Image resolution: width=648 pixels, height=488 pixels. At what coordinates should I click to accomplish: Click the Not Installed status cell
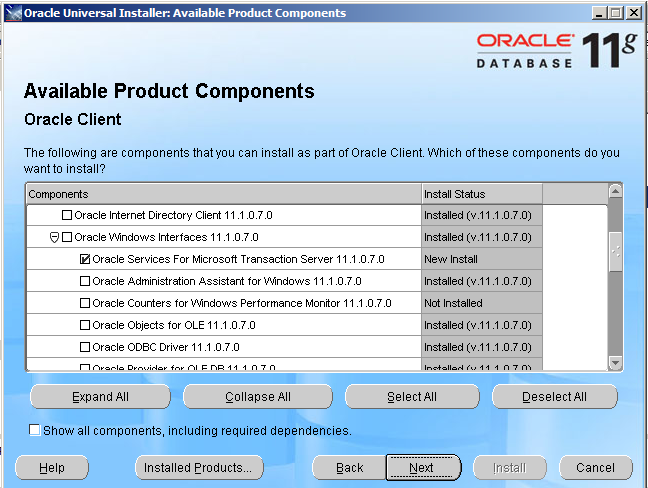click(482, 303)
